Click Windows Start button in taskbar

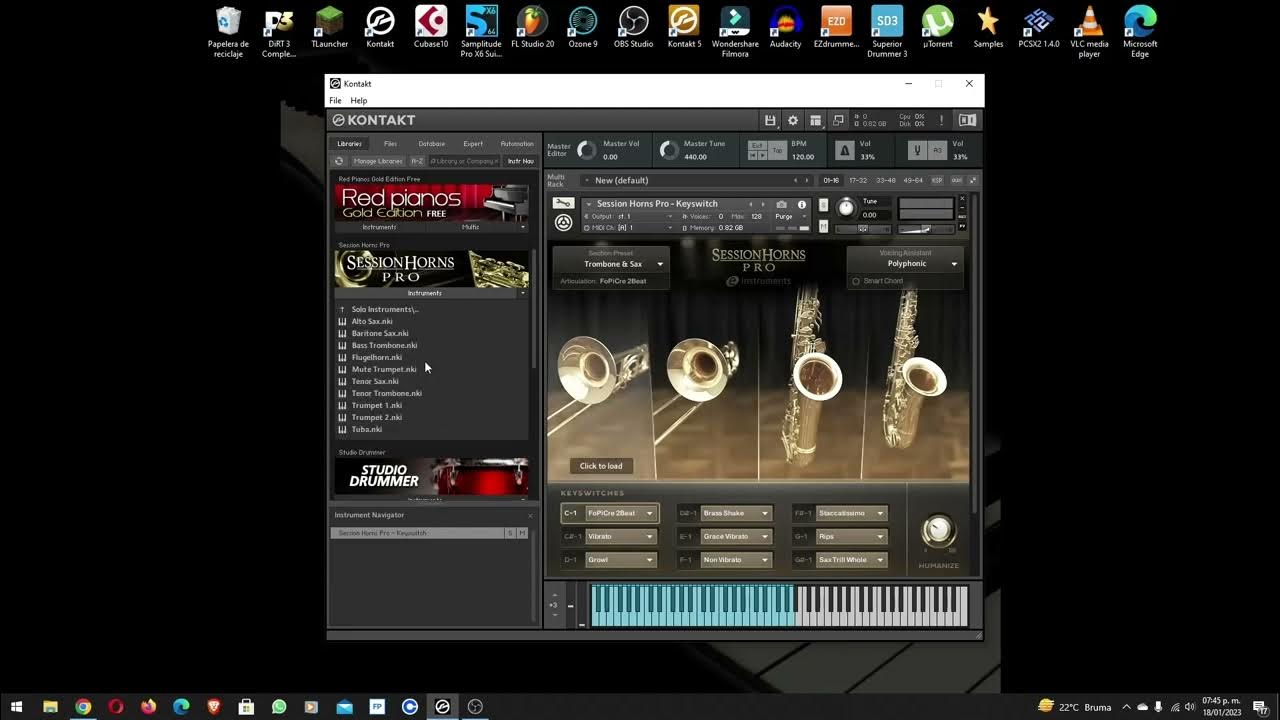[17, 707]
